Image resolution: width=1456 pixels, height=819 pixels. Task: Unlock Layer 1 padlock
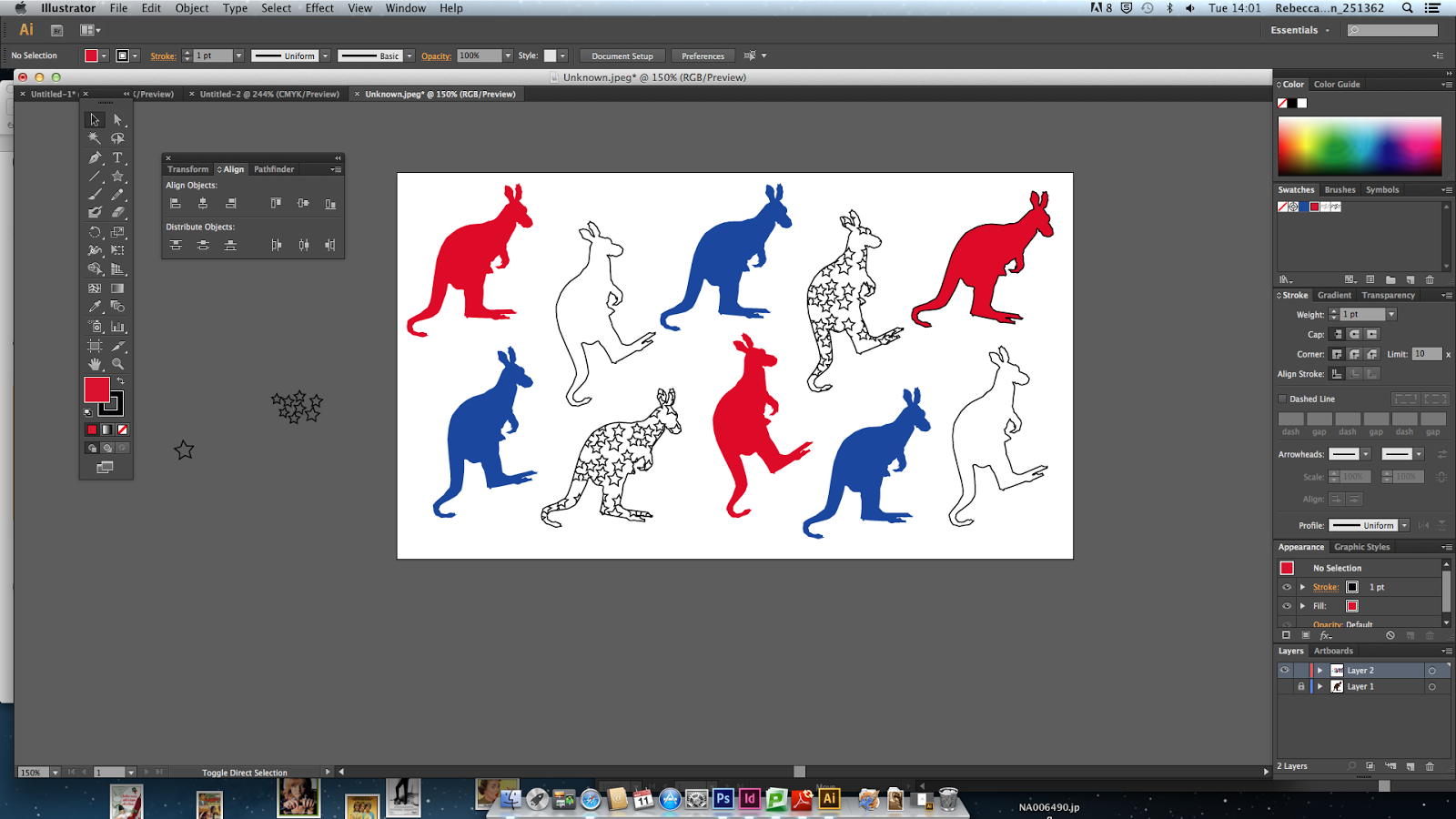point(1300,686)
